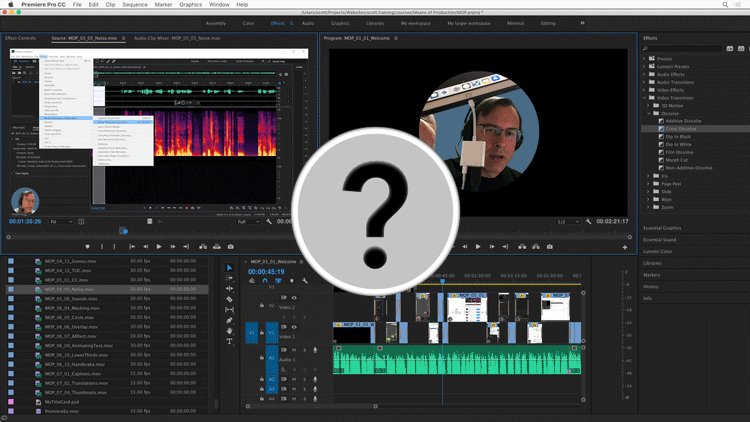The image size is (750, 422).
Task: Export frame from Program monitor
Action: [x=550, y=246]
